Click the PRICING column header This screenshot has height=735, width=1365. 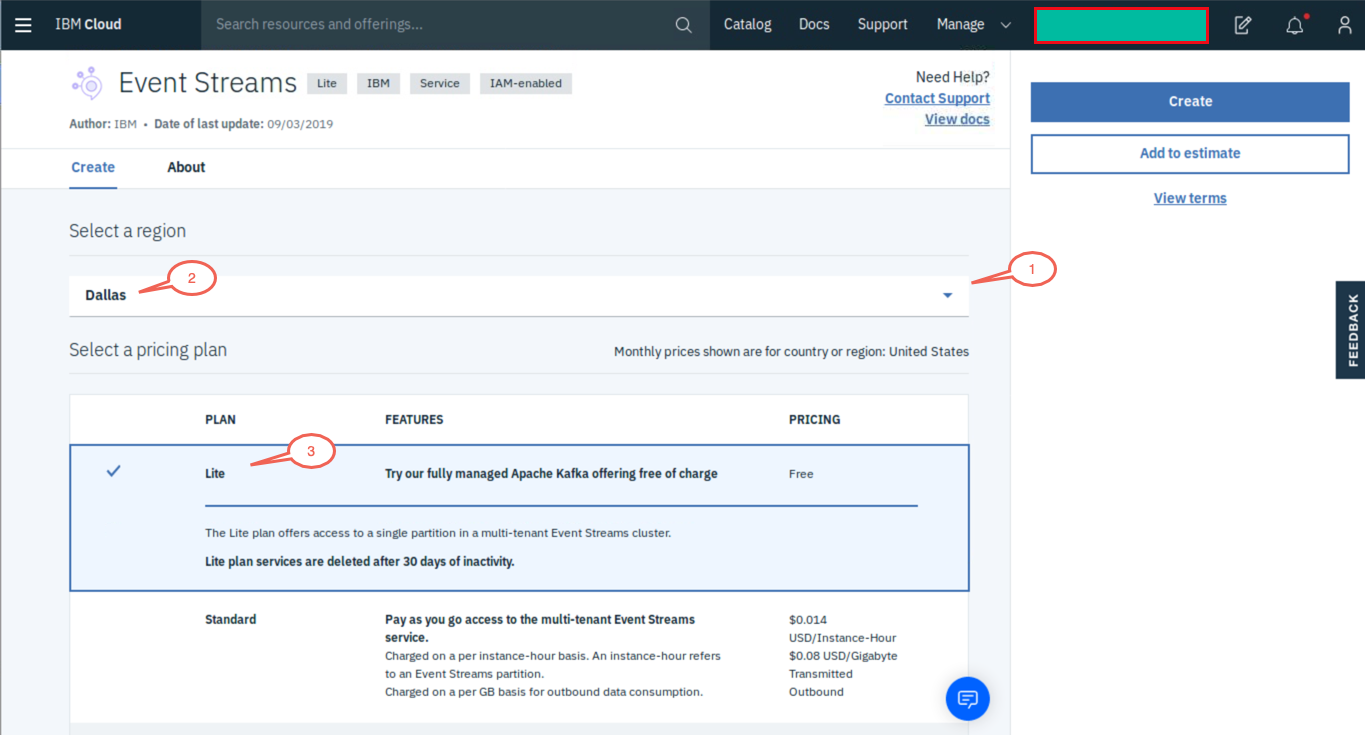(x=815, y=420)
